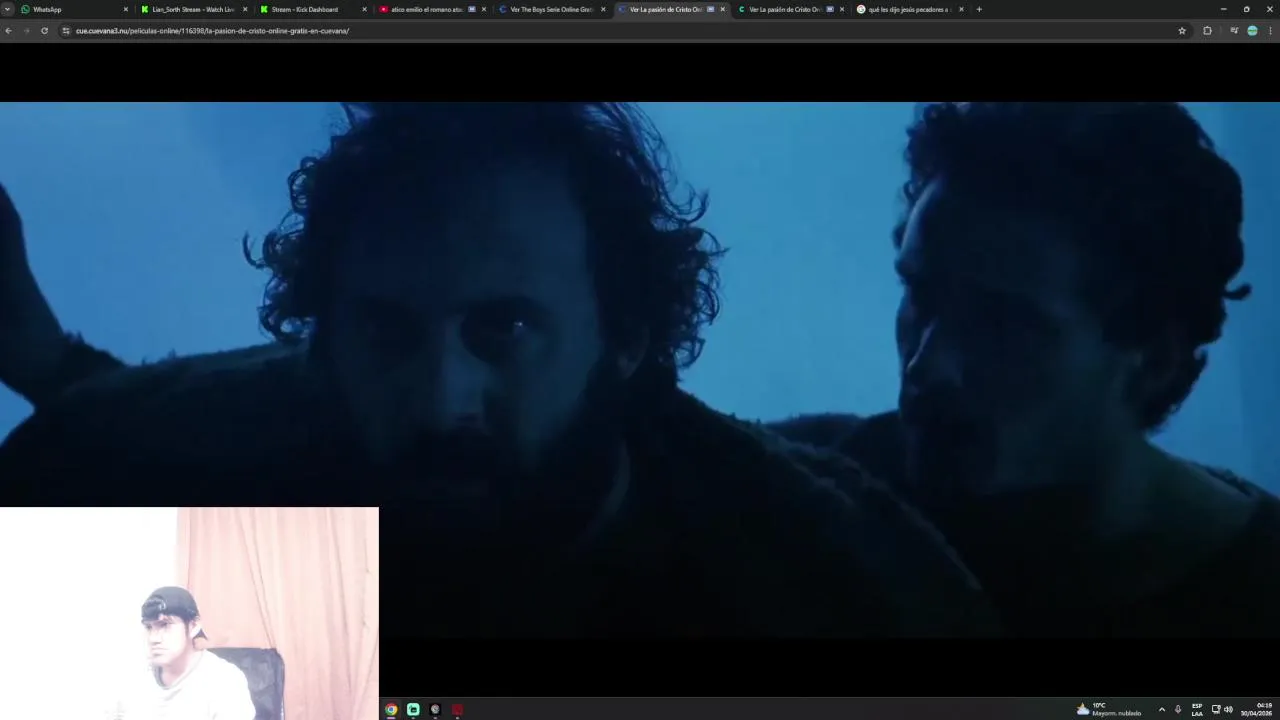
Task: Click the microphone tray icon
Action: (x=1178, y=709)
